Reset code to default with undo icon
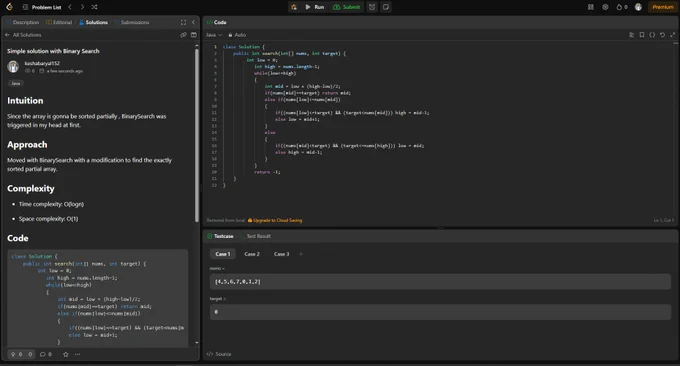The height and width of the screenshot is (366, 680). (662, 35)
